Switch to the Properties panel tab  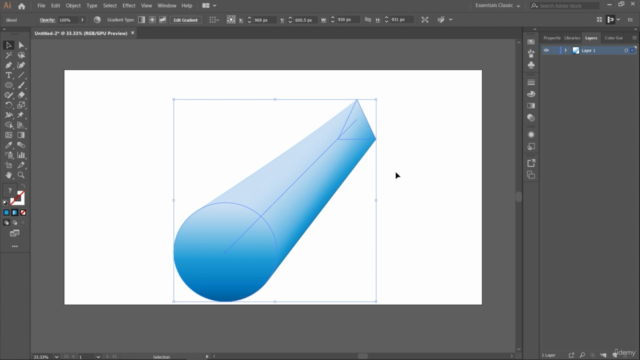[552, 38]
